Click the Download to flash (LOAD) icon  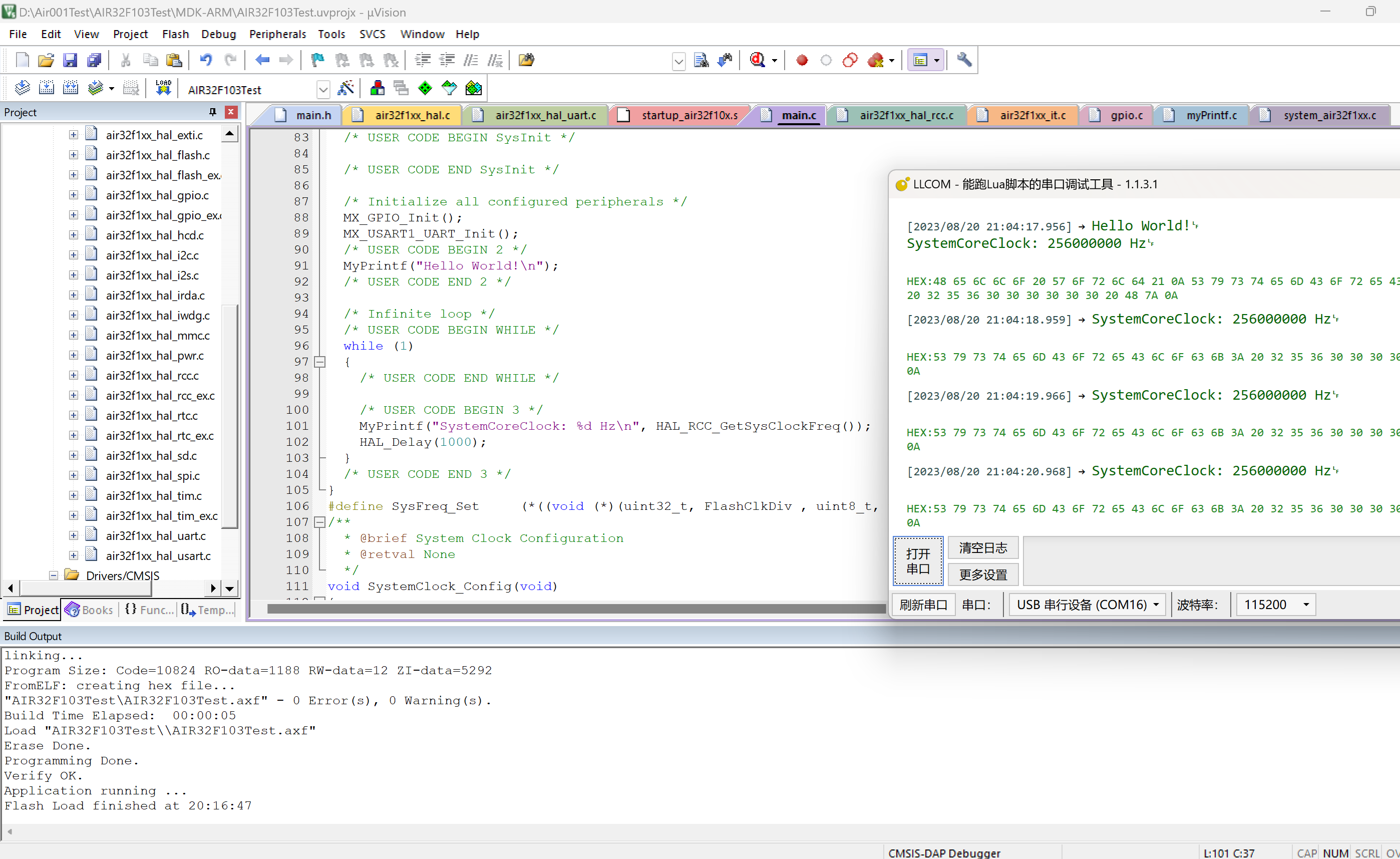(x=163, y=88)
